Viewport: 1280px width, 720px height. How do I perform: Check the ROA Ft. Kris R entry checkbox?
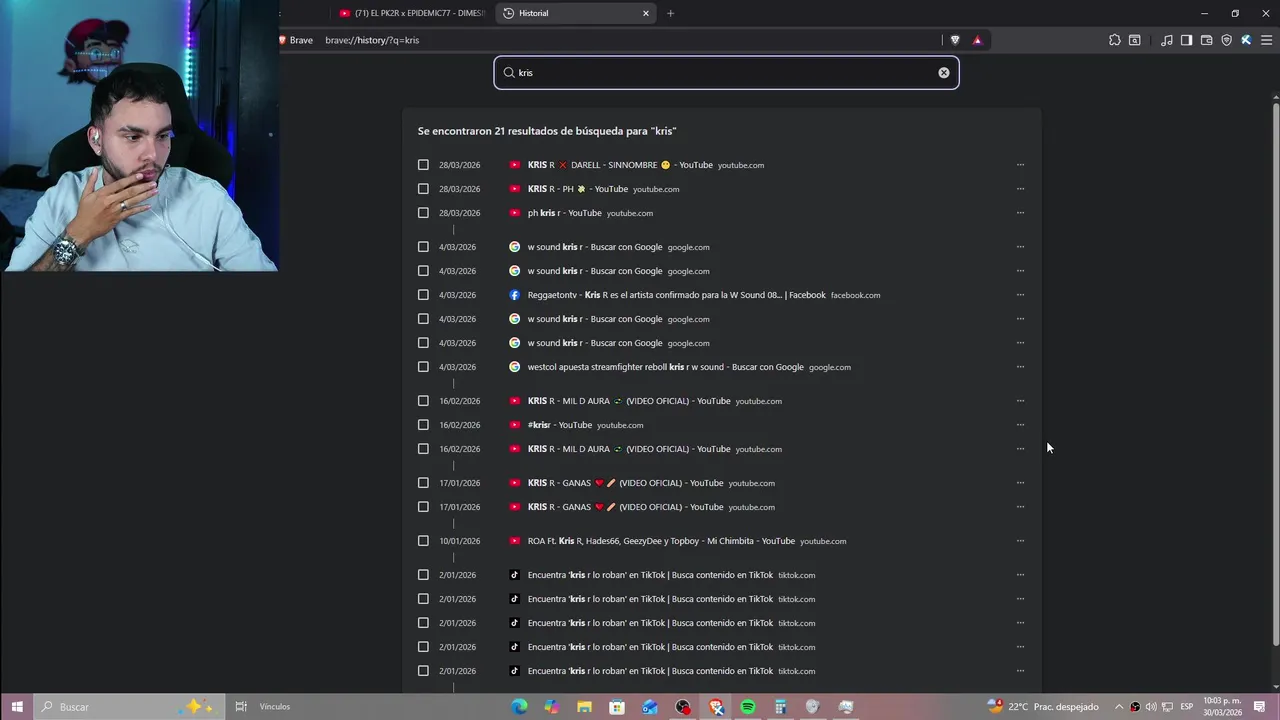coord(423,541)
